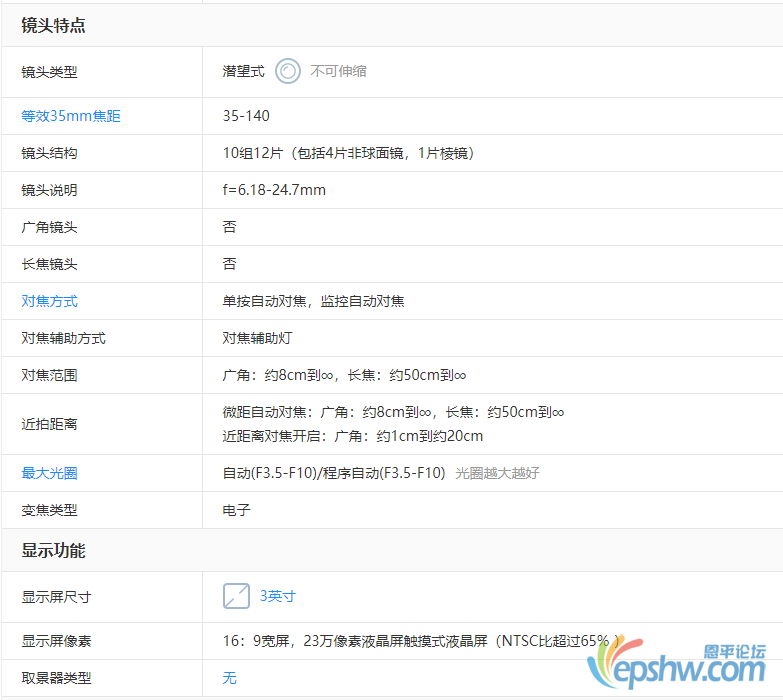Click the 16：9宽屏 screen pixel value
783x700 pixels.
421,641
